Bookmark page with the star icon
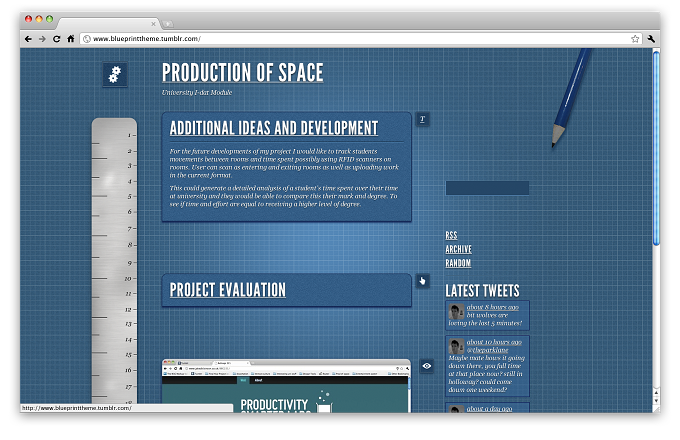 [635, 39]
